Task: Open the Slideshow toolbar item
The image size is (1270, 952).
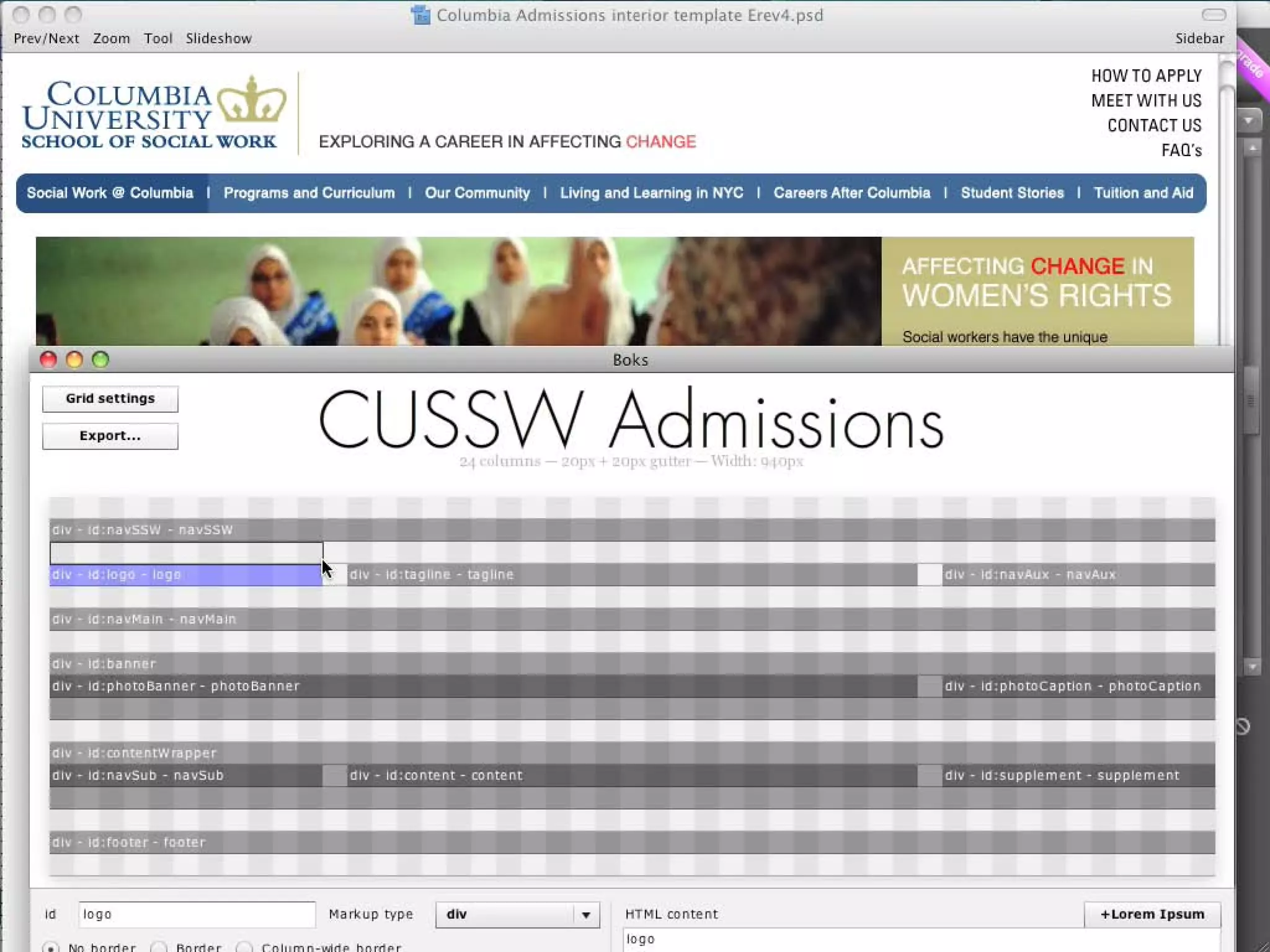Action: pos(218,38)
